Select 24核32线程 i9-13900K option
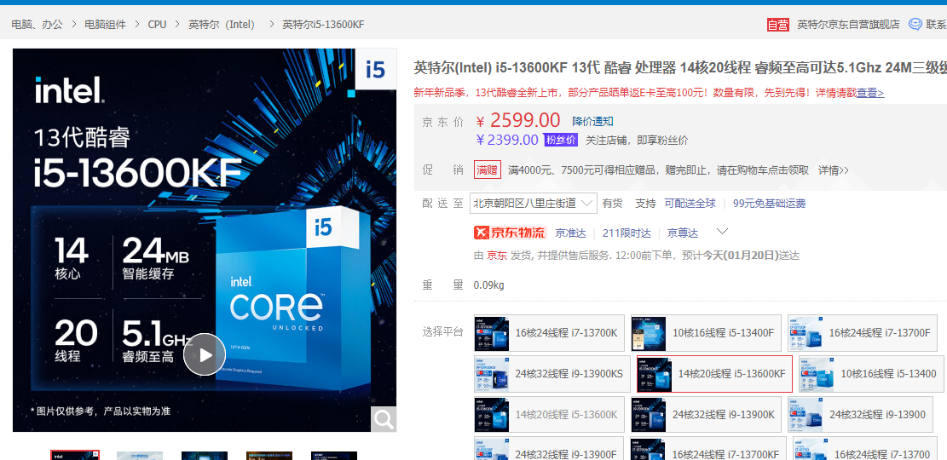 click(706, 415)
